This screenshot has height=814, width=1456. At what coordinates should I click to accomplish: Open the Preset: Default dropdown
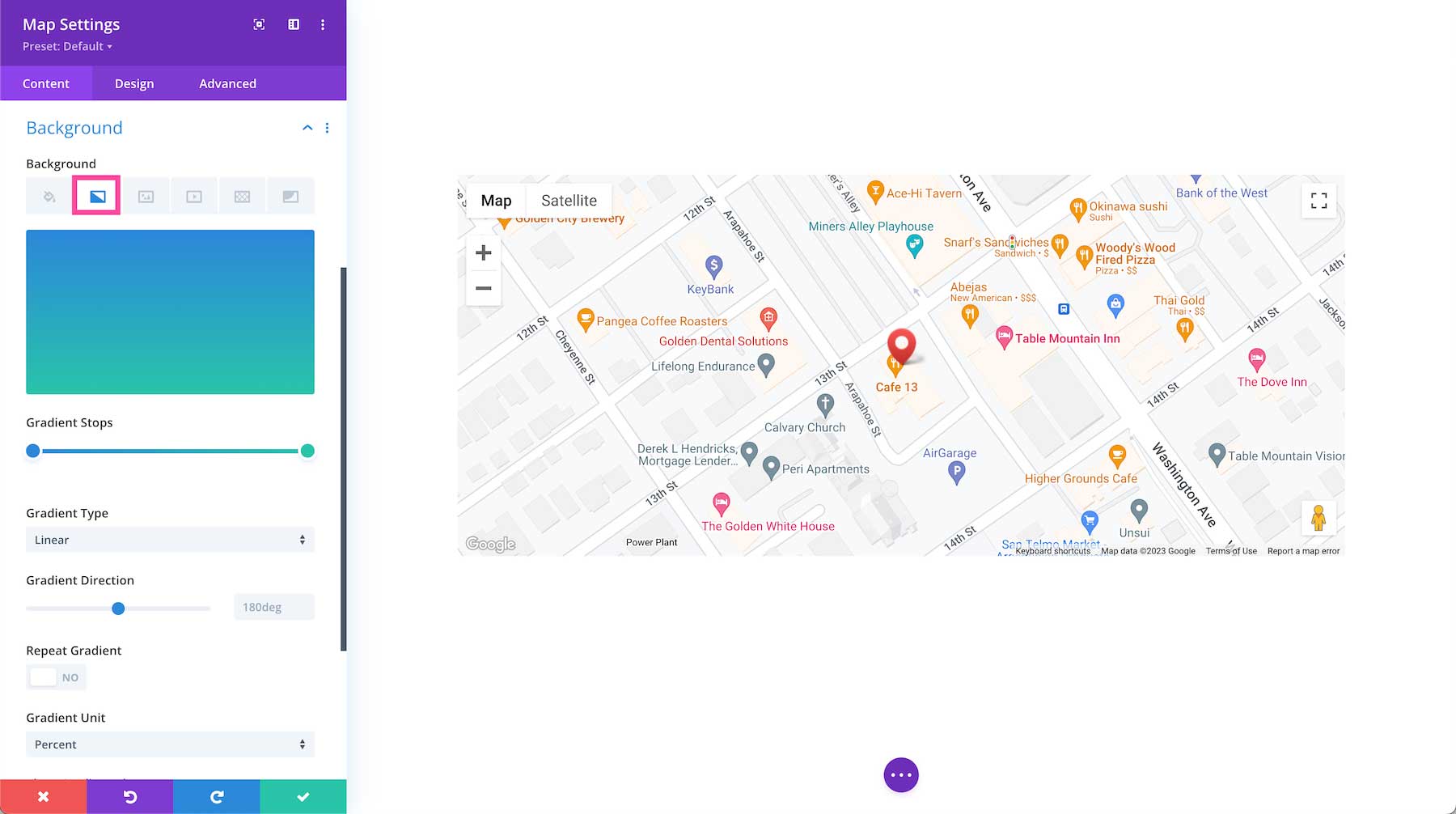coord(67,46)
